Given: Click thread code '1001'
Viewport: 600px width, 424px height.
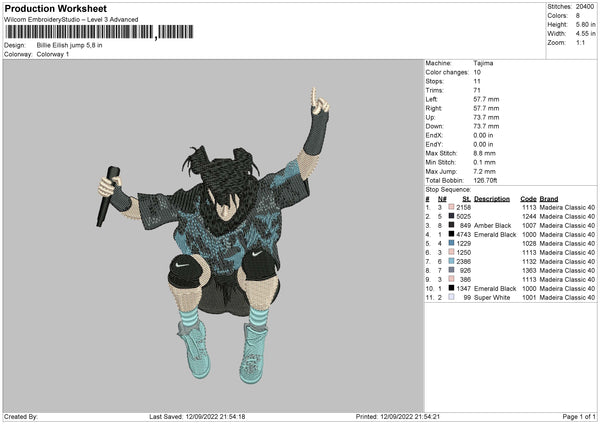Looking at the screenshot, I should 529,297.
